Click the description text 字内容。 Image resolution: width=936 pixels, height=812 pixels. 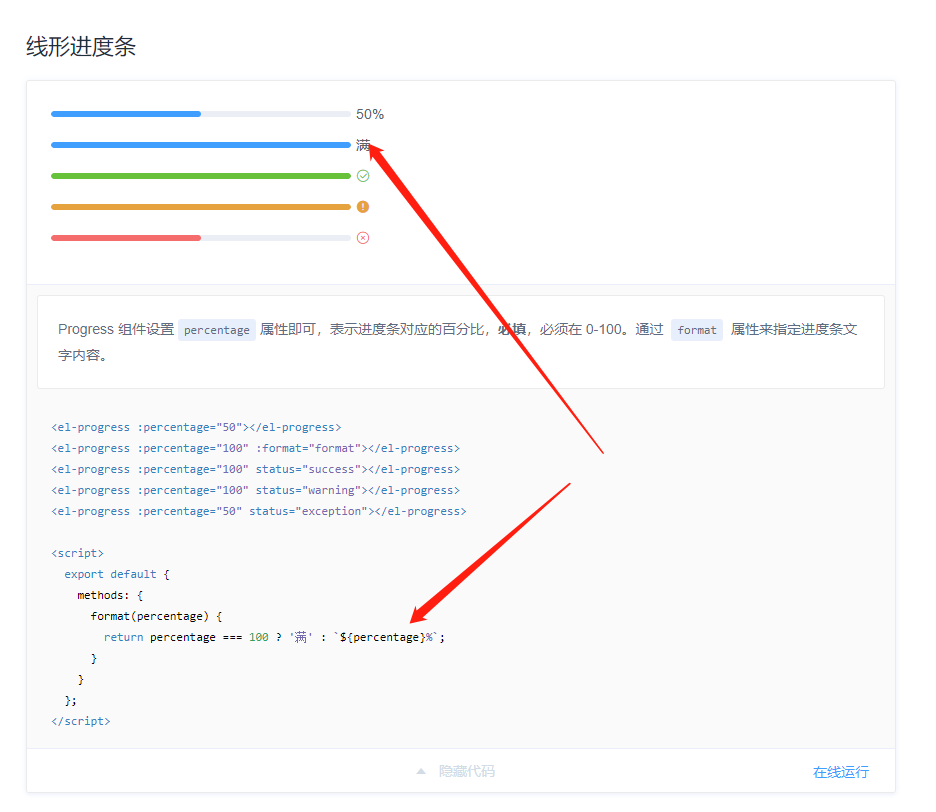pyautogui.click(x=83, y=355)
